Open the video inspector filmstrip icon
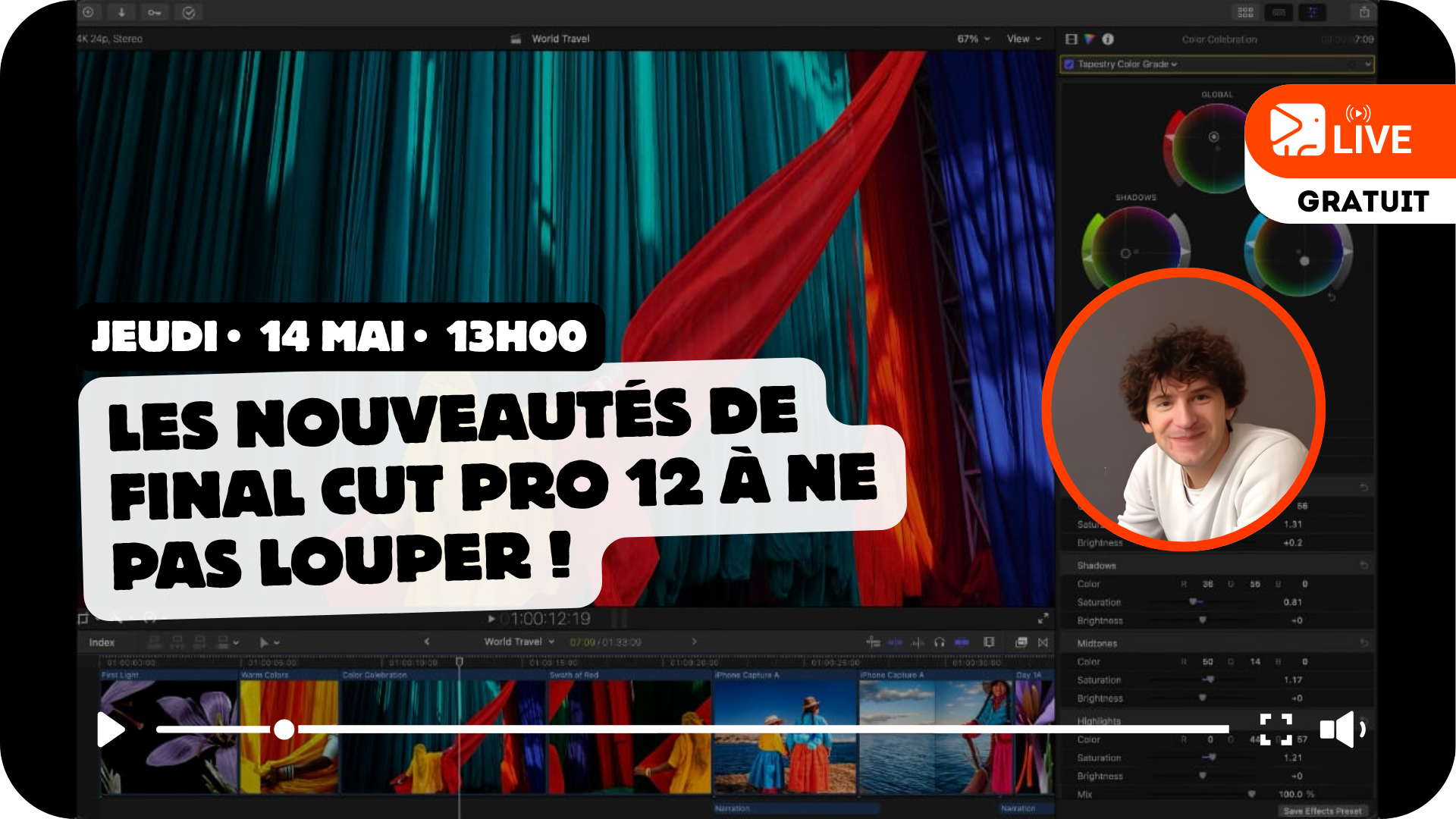The height and width of the screenshot is (819, 1456). [1071, 39]
